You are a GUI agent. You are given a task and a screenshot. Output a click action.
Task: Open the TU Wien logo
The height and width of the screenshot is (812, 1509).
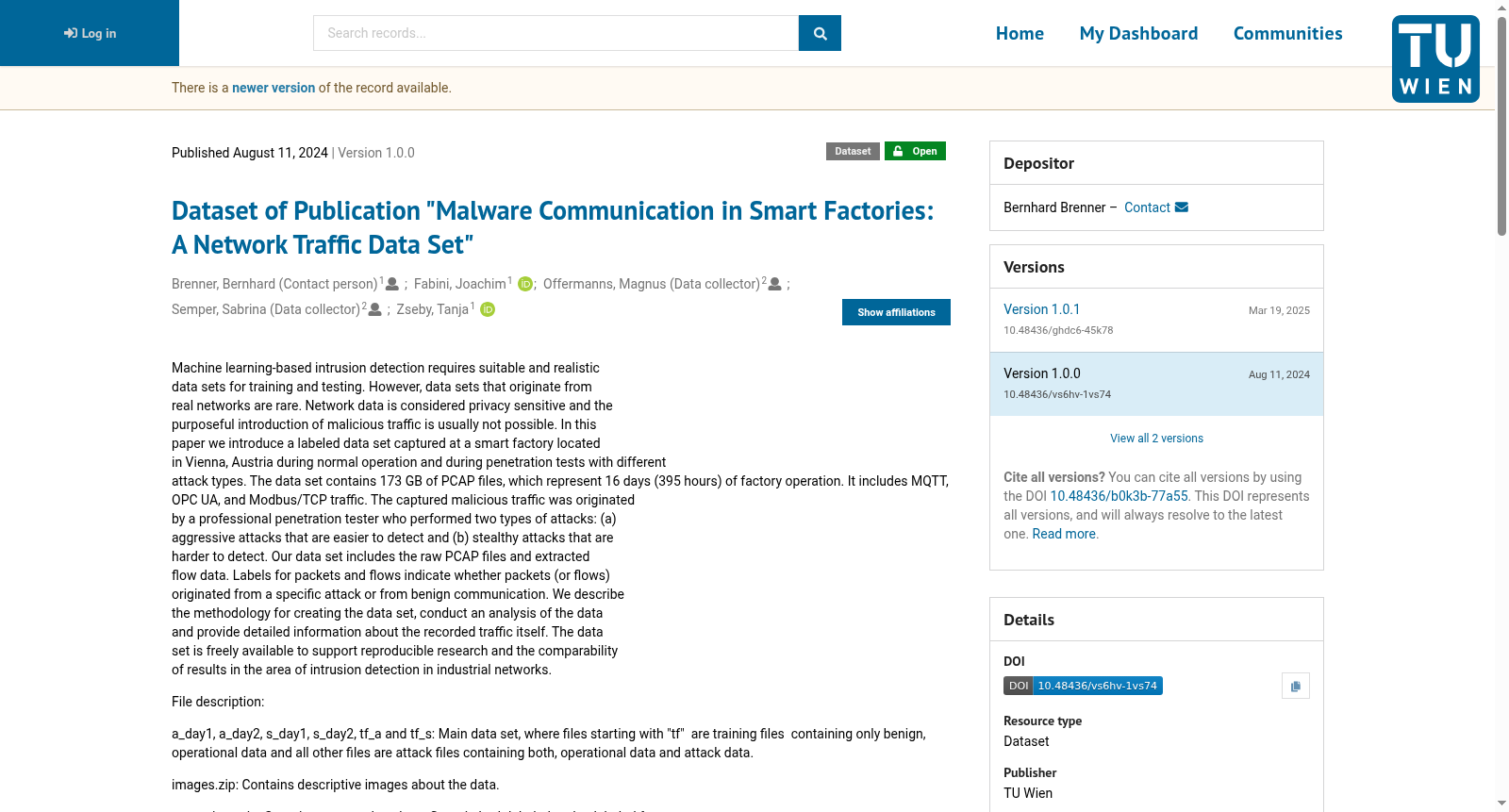pyautogui.click(x=1435, y=58)
